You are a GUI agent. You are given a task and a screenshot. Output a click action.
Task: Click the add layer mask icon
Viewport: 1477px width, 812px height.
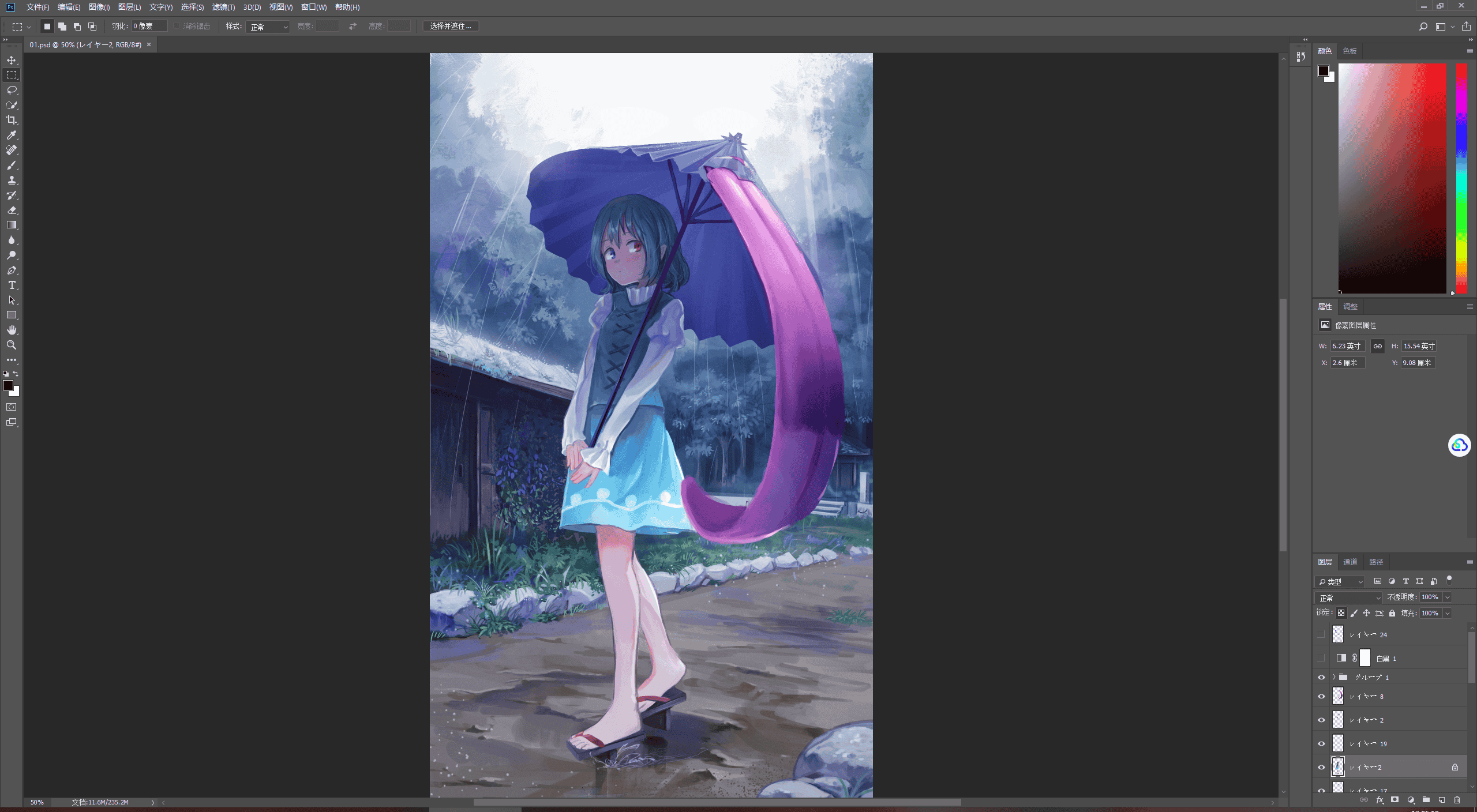[x=1394, y=800]
